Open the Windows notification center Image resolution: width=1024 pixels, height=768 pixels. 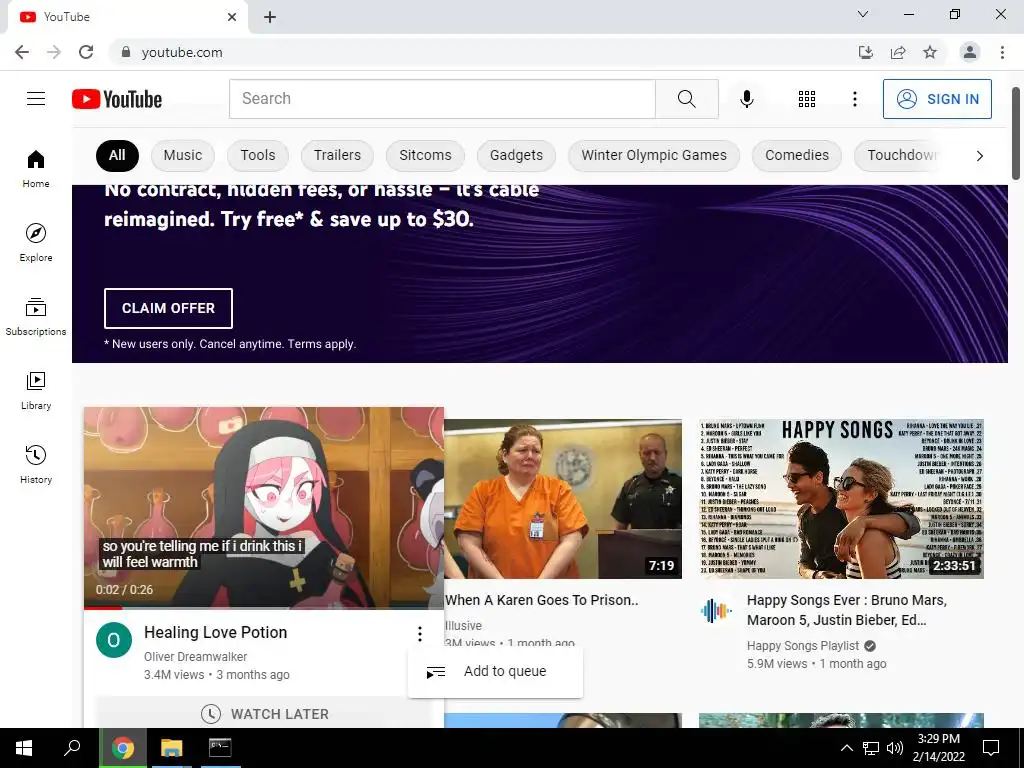991,748
